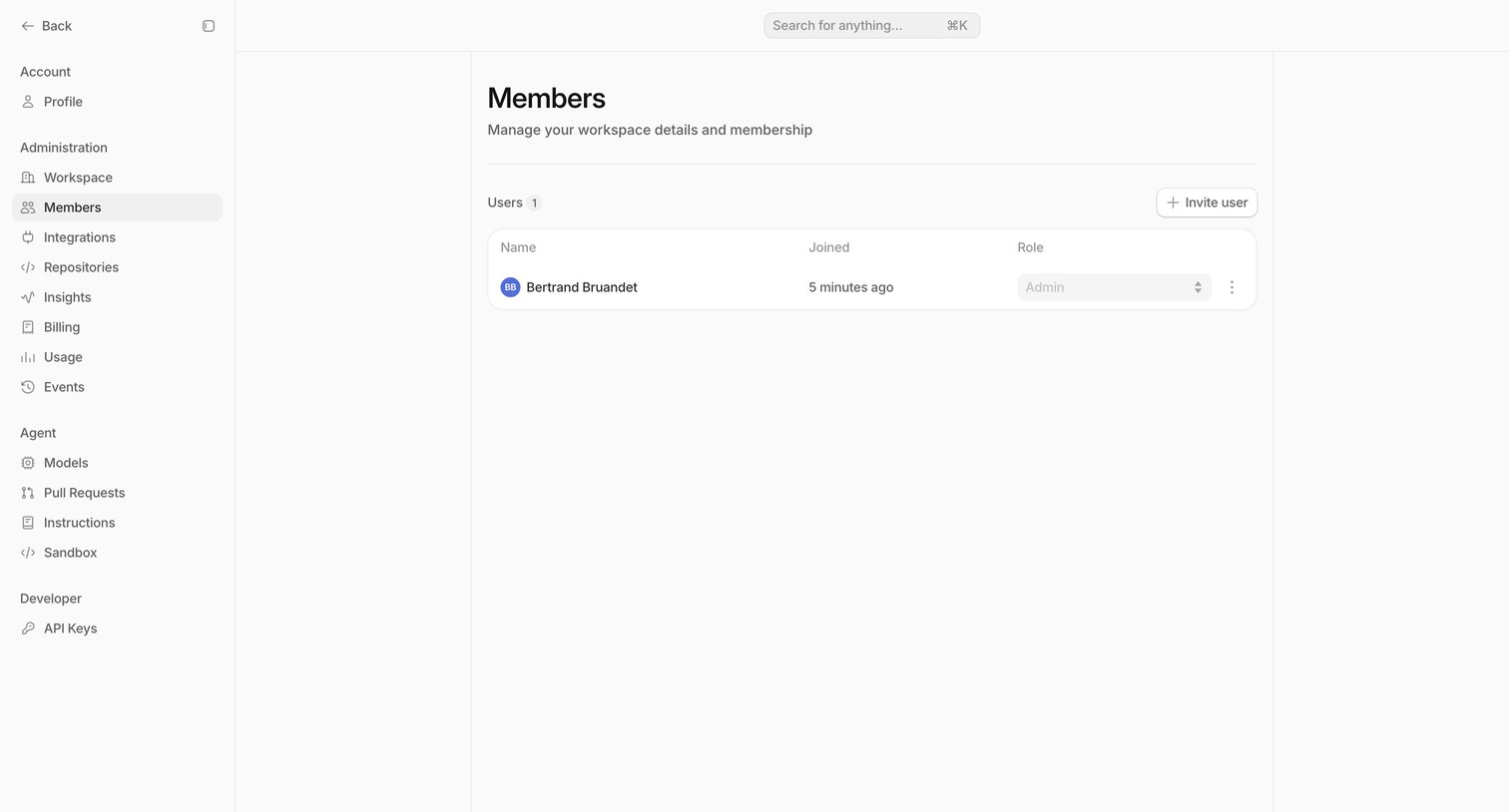Open the Admin role dropdown
1509x812 pixels.
1114,287
